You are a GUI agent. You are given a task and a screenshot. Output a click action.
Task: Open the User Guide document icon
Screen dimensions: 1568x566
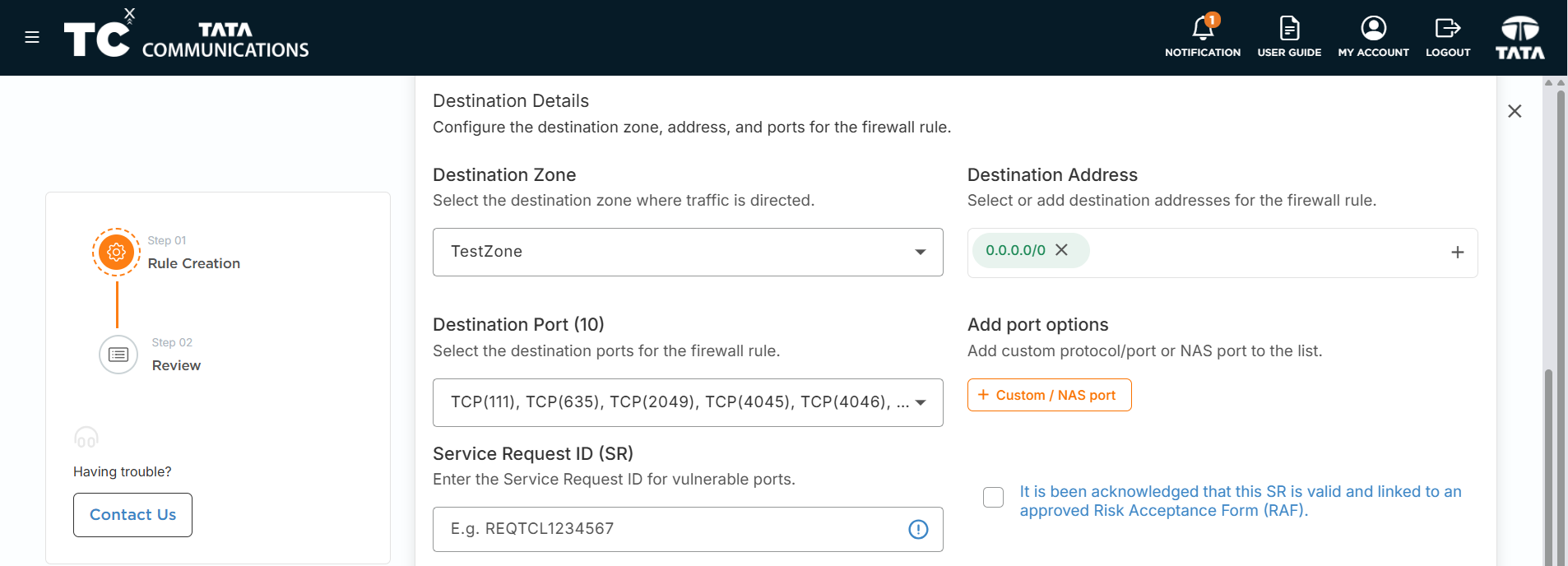[x=1289, y=29]
